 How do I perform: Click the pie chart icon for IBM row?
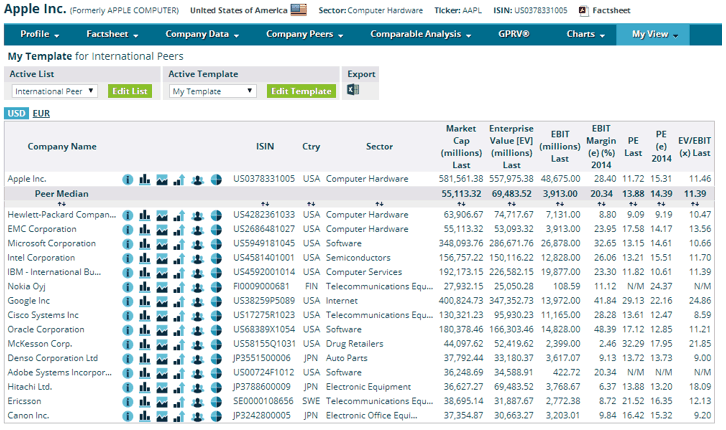[216, 273]
